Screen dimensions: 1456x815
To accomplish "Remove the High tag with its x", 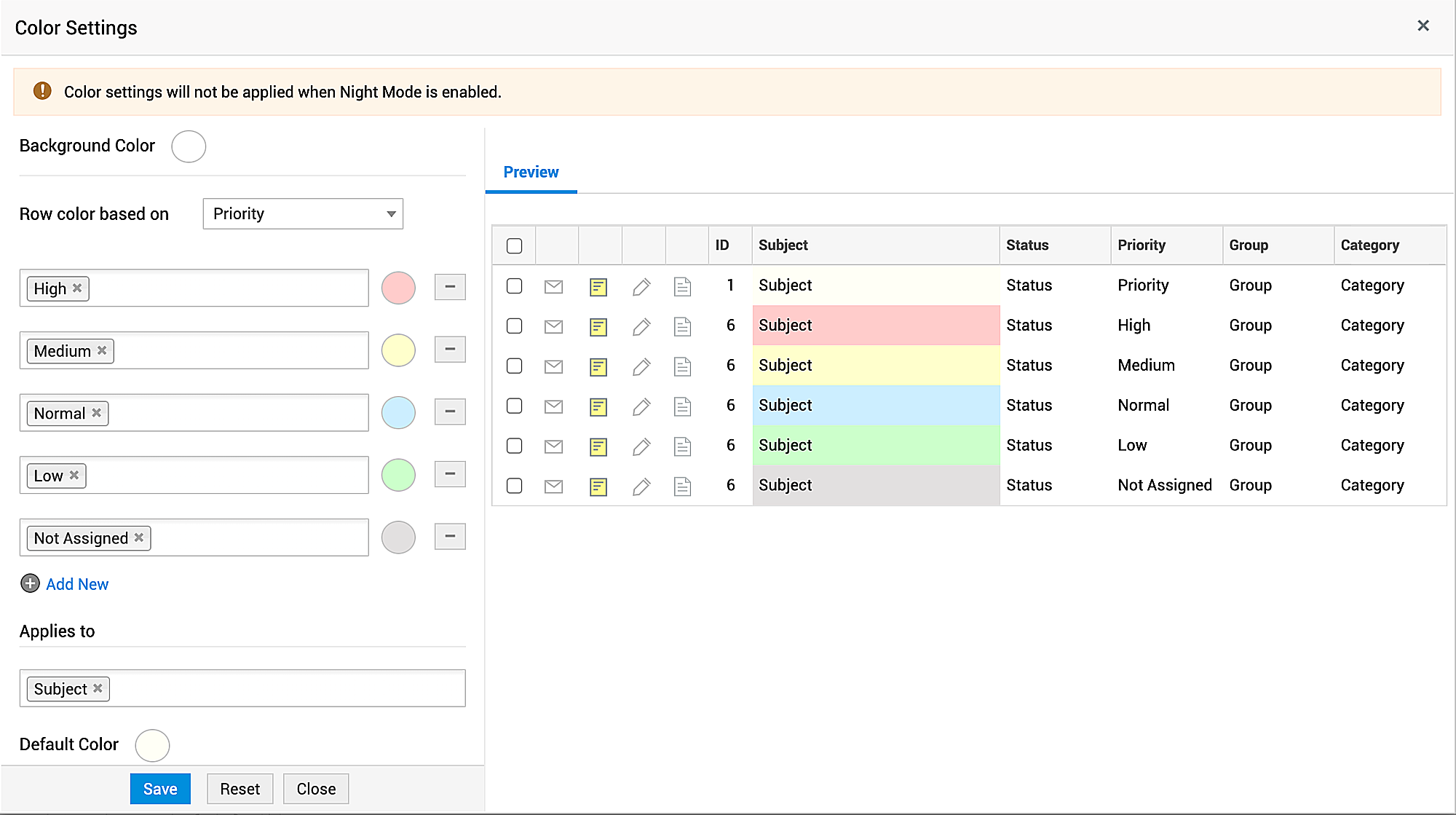I will click(77, 288).
